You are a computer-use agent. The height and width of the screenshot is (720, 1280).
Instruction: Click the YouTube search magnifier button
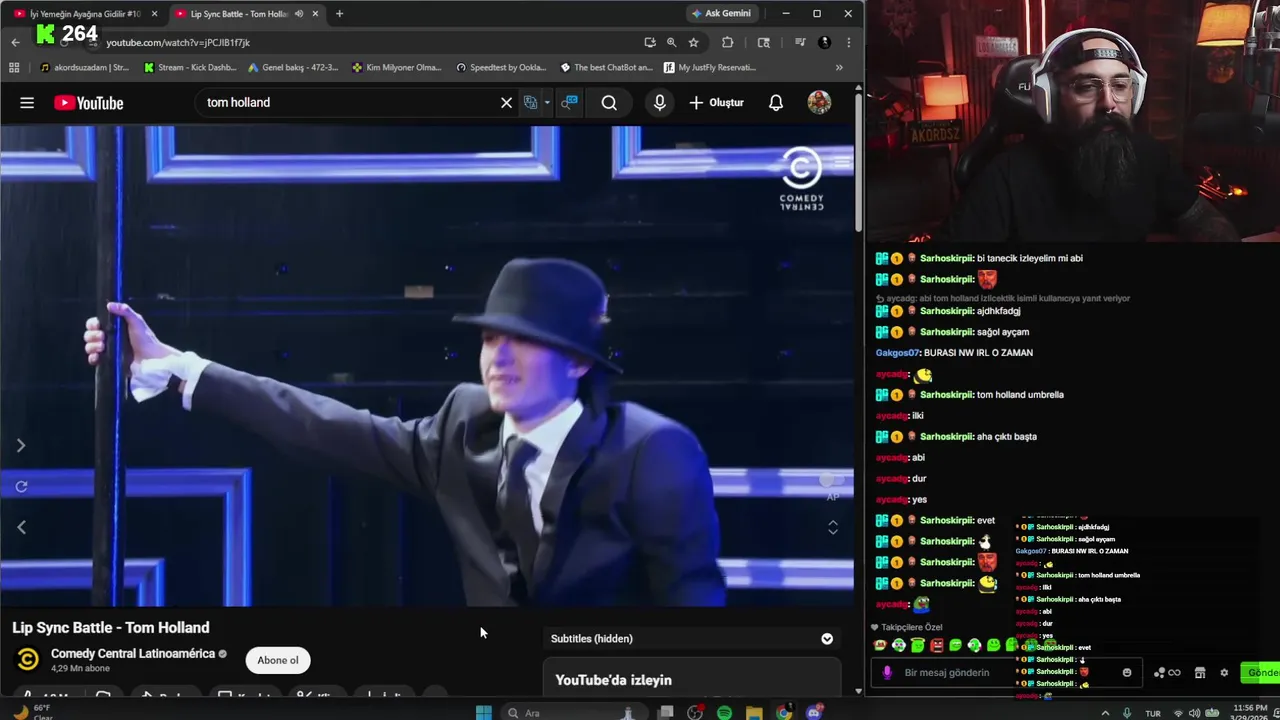[609, 103]
